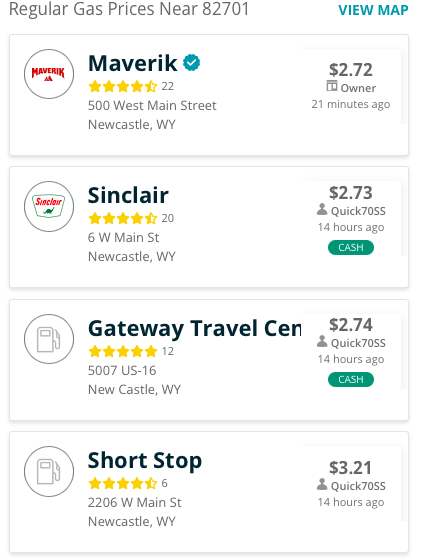Image resolution: width=427 pixels, height=560 pixels.
Task: Select the $2.72 Maverik price
Action: (x=351, y=70)
